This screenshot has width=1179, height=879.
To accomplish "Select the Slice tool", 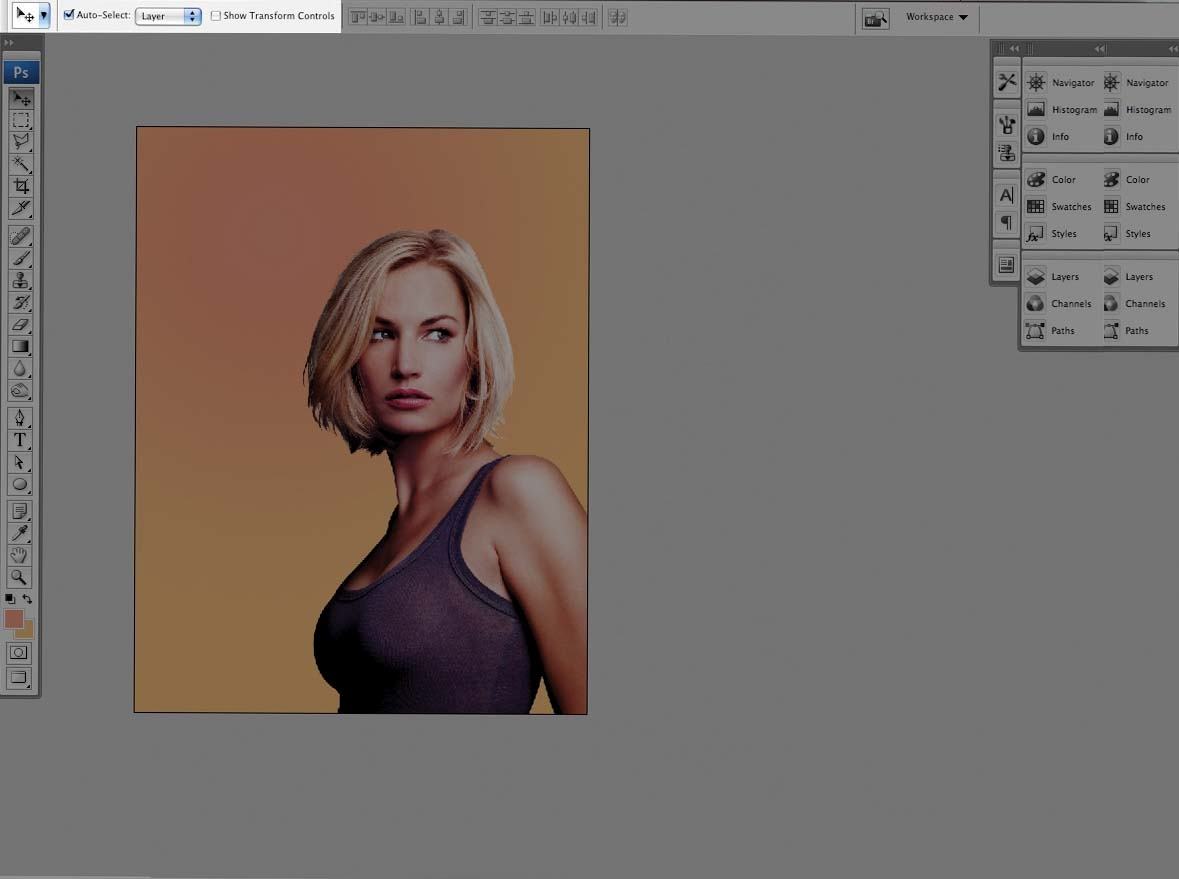I will coord(20,208).
